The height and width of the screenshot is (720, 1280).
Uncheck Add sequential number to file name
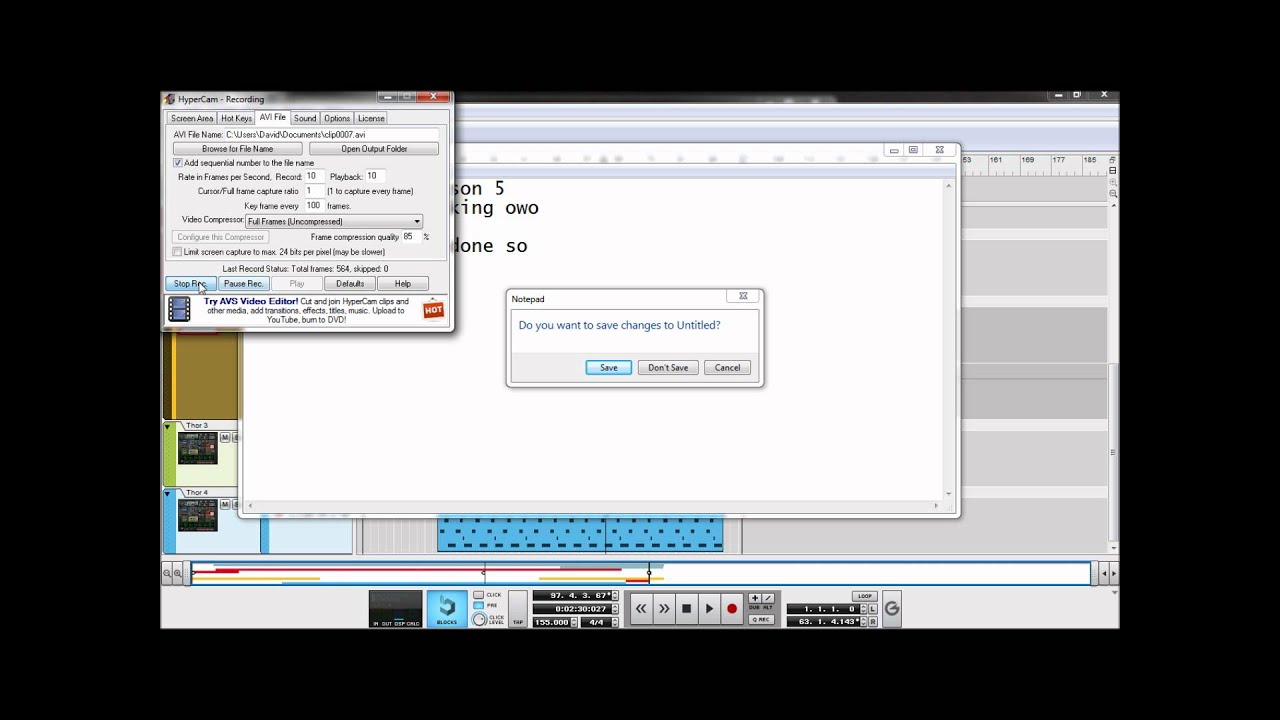178,163
